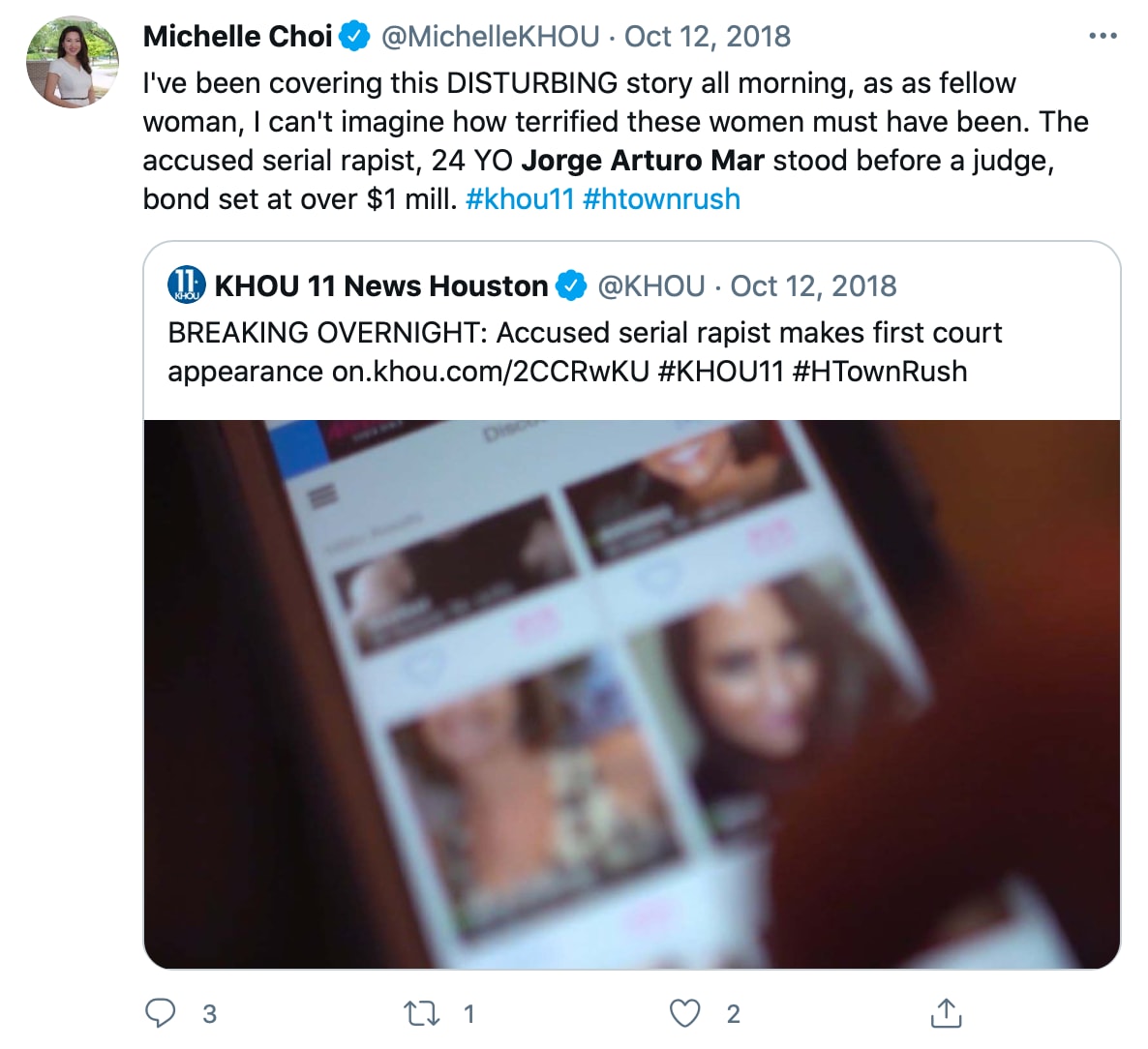Click Michelle Choi's blue verified badge

(x=356, y=37)
